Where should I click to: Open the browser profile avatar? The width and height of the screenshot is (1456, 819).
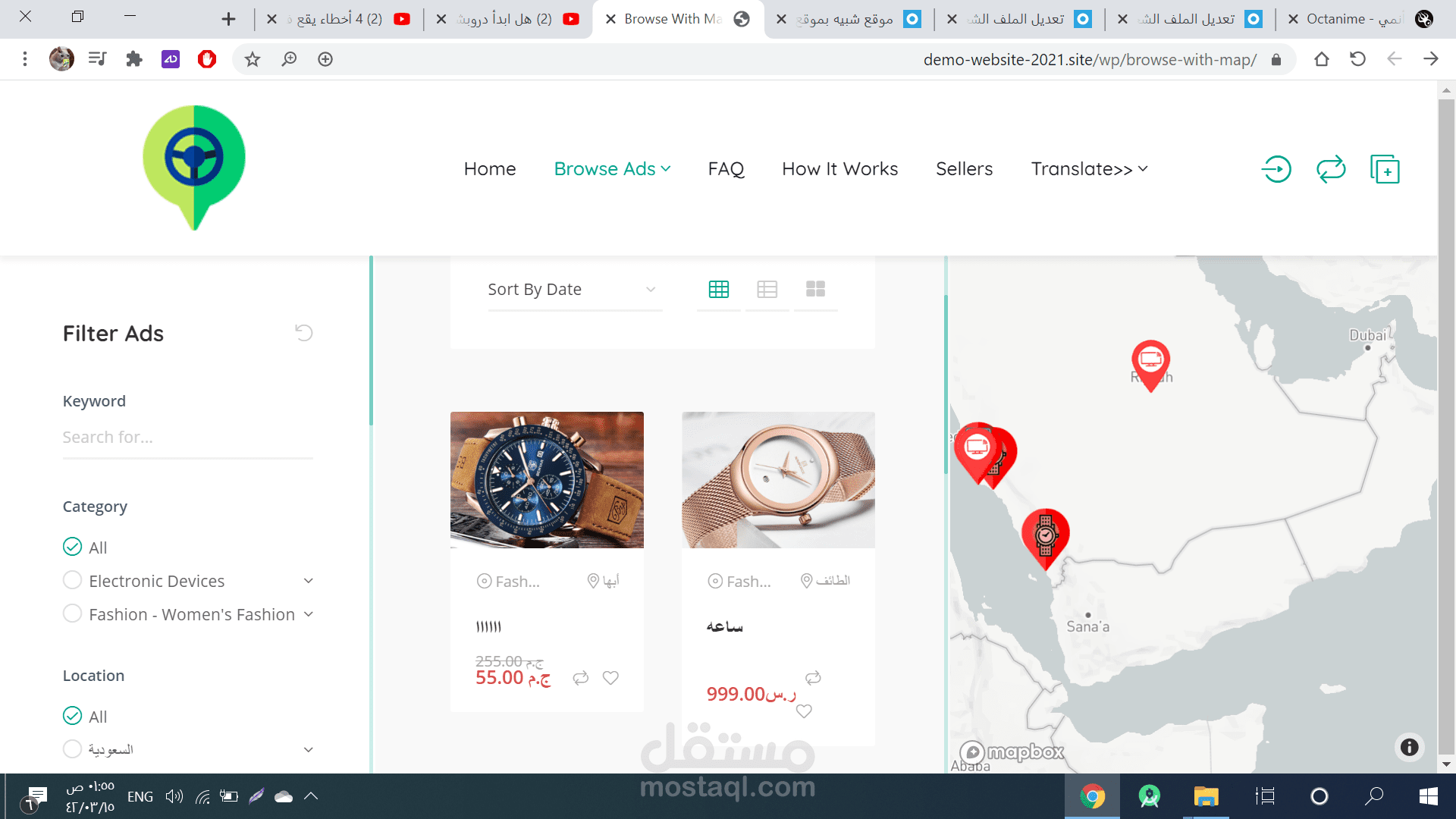click(x=61, y=59)
